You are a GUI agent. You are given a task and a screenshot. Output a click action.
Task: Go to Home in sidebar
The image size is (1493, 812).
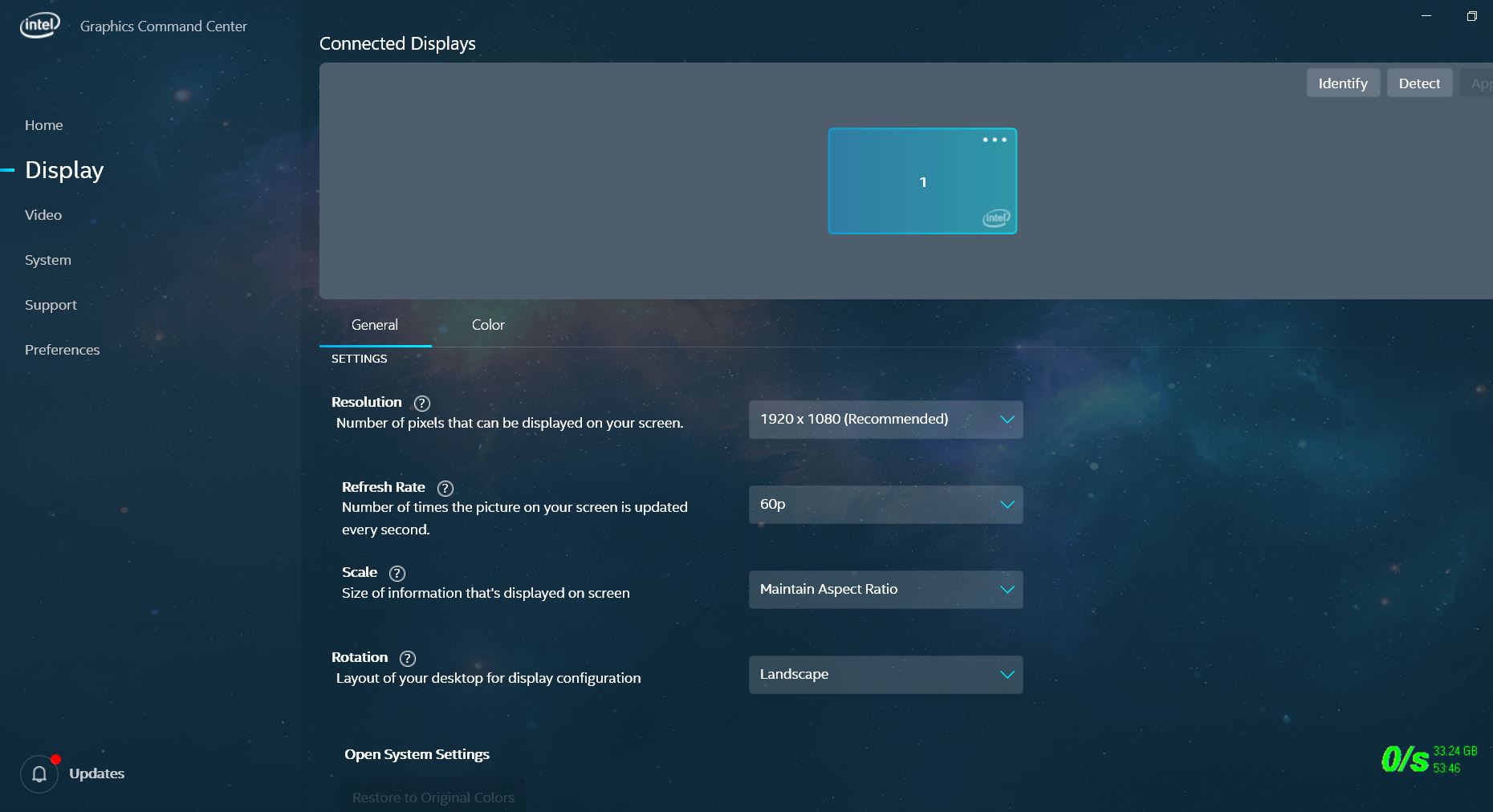click(x=43, y=125)
